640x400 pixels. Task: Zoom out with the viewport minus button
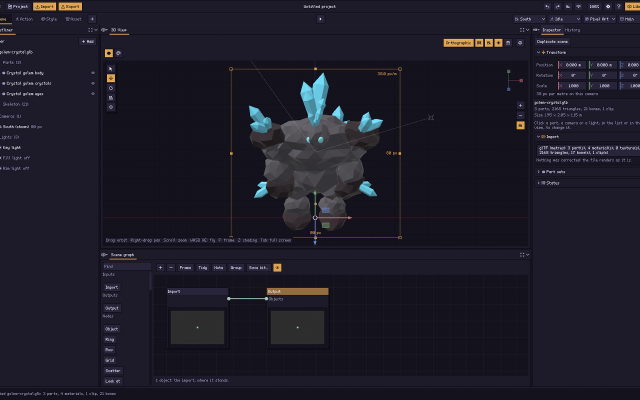coord(520,116)
